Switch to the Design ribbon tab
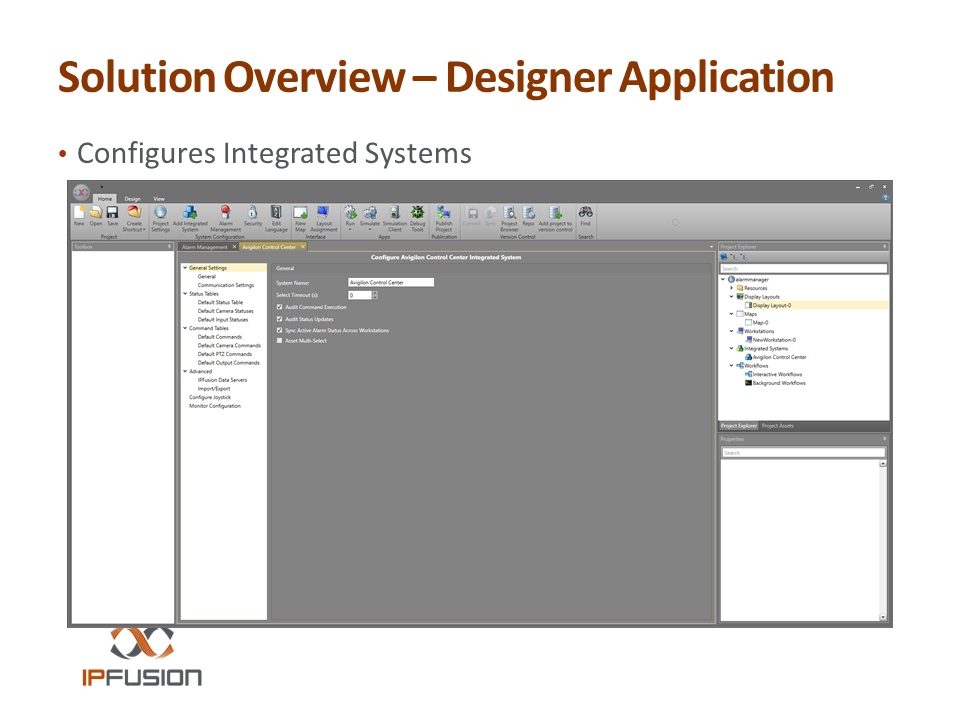The height and width of the screenshot is (720, 960). pyautogui.click(x=133, y=199)
